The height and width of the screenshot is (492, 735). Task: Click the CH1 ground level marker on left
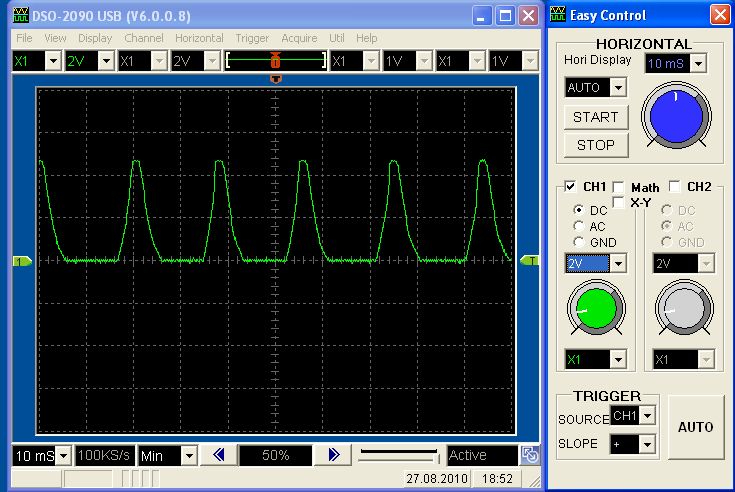[x=21, y=261]
